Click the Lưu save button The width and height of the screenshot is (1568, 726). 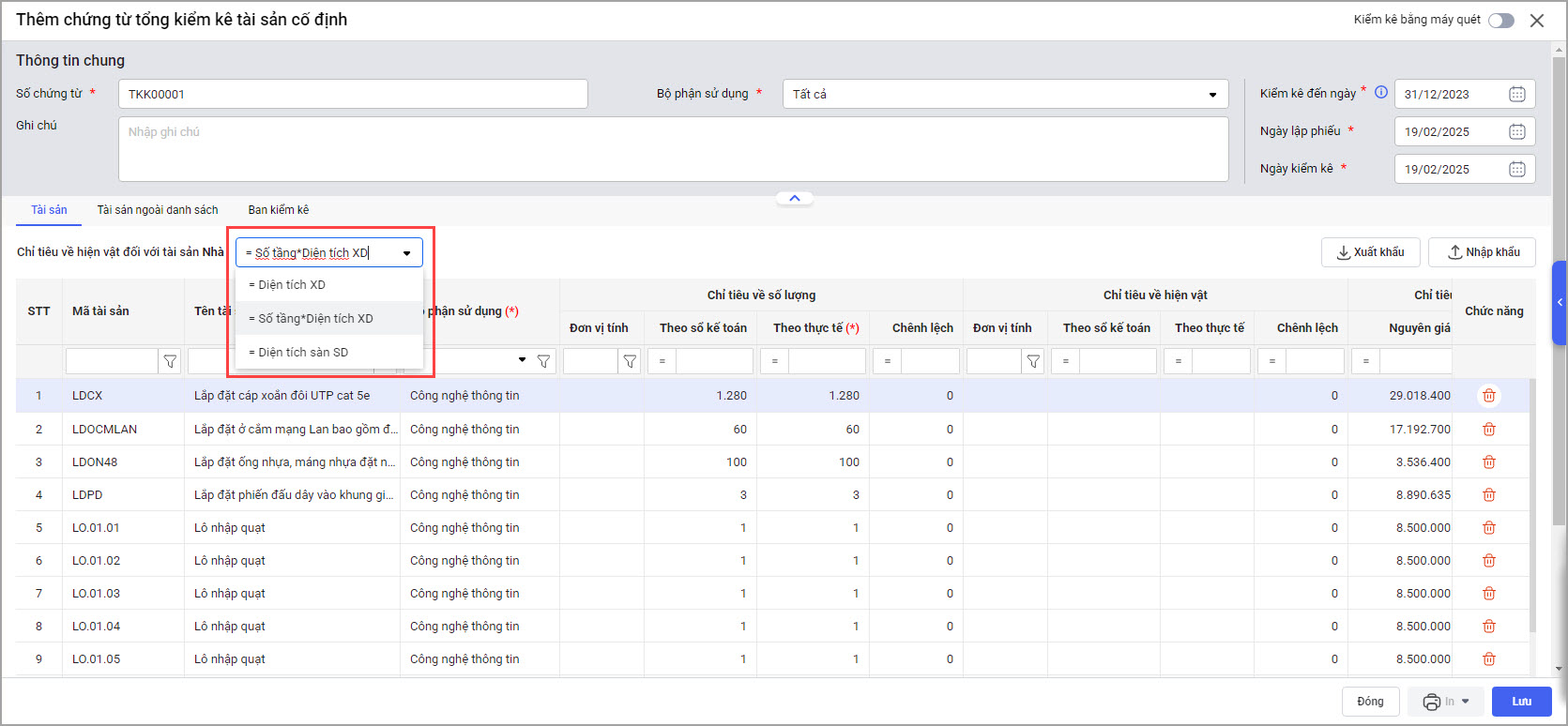[1521, 702]
